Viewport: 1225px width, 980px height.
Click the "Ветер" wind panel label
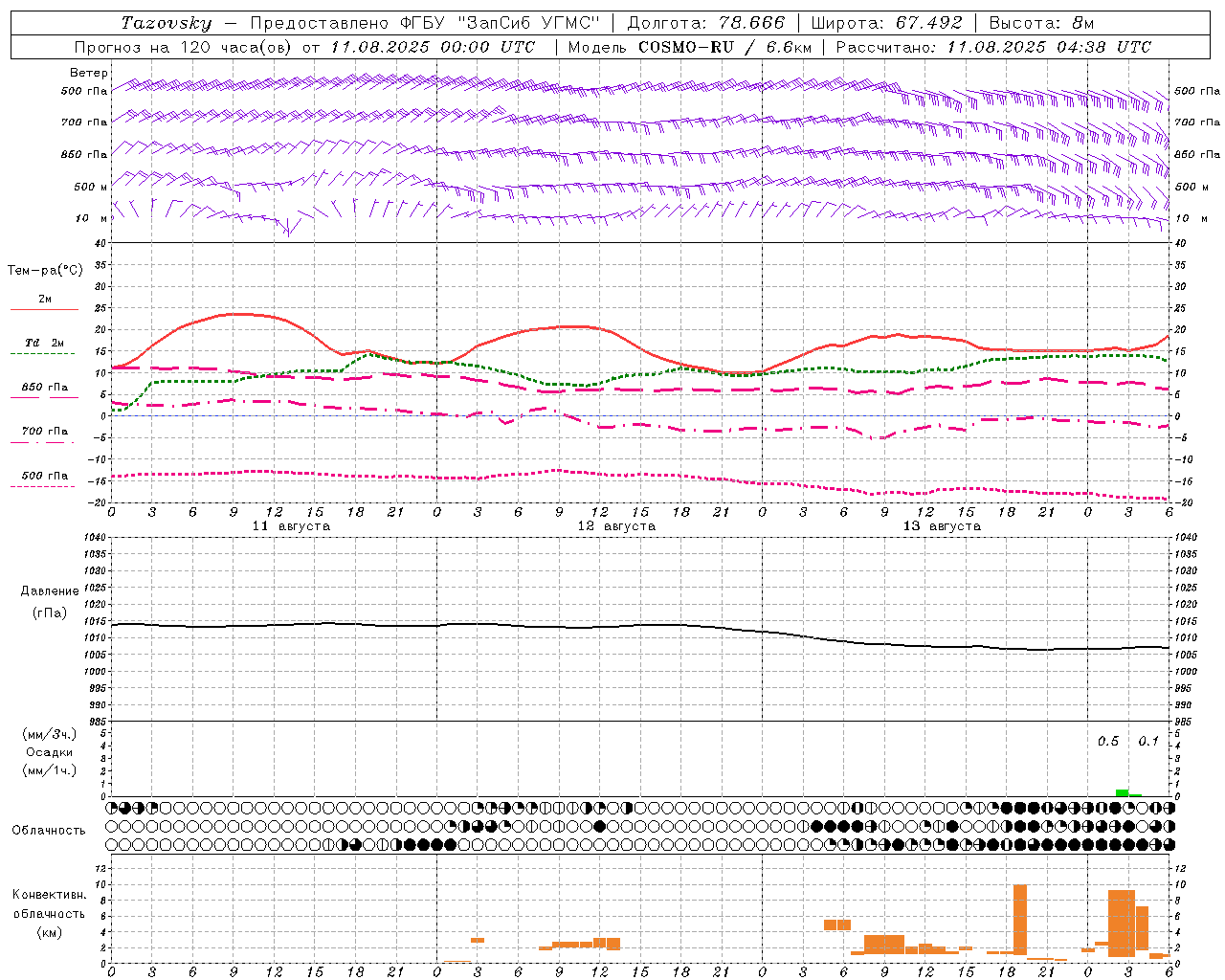click(x=89, y=73)
